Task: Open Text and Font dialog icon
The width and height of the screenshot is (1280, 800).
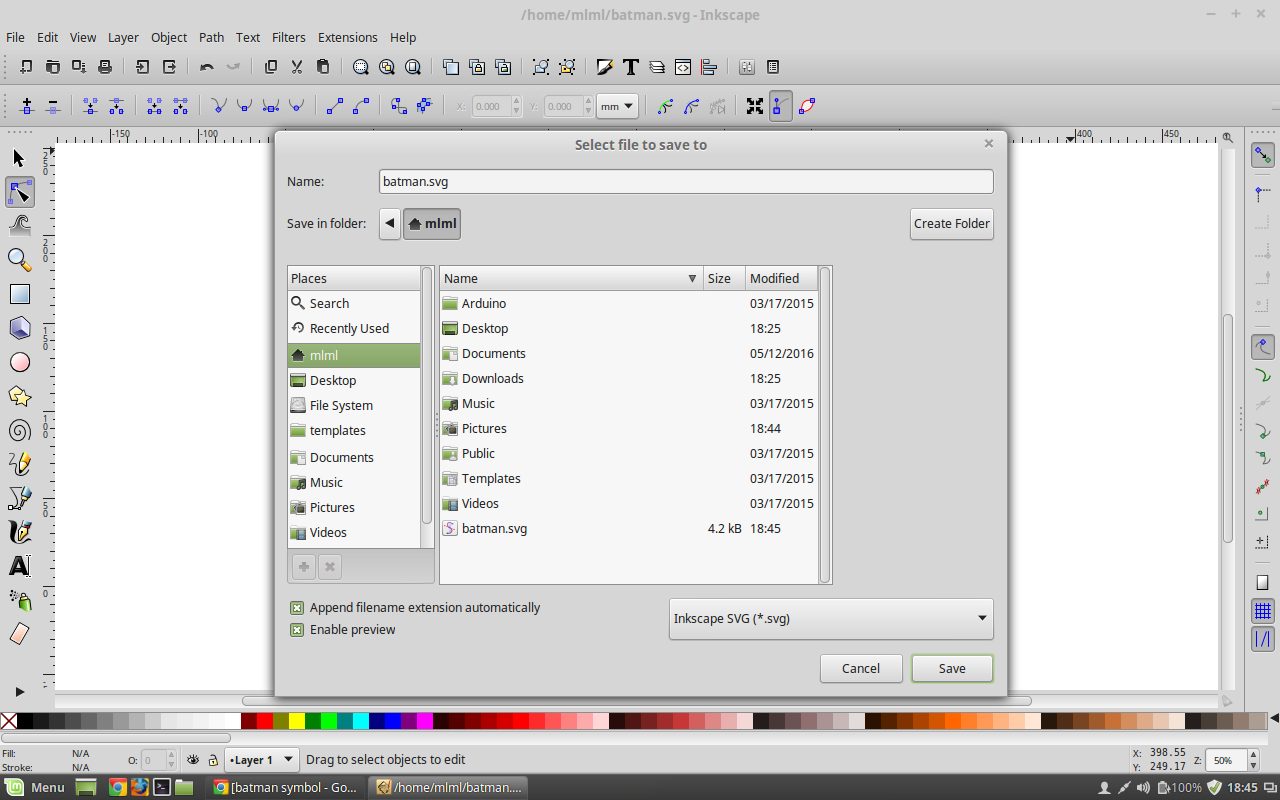Action: tap(631, 67)
